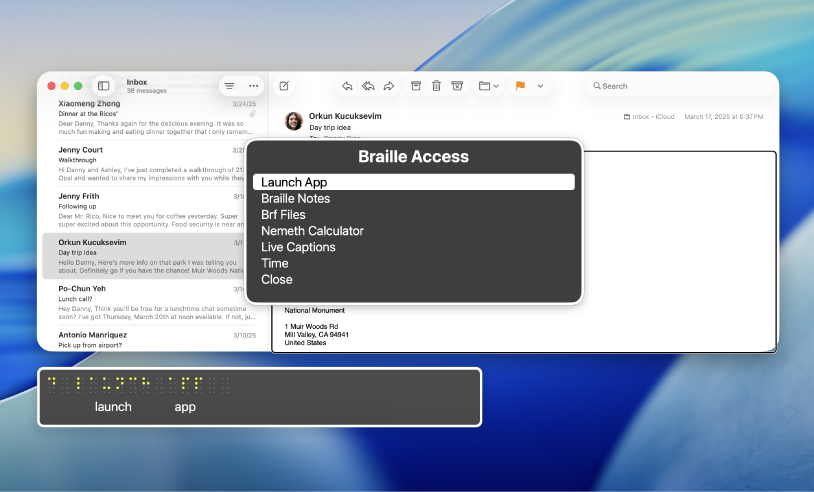The image size is (814, 492).
Task: Flag the message with orange flag
Action: tap(520, 86)
